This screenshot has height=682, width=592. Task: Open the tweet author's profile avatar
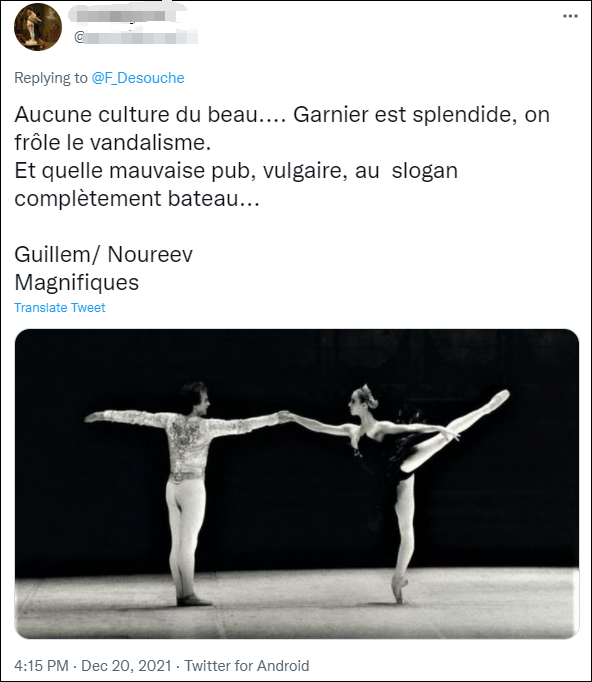click(38, 27)
